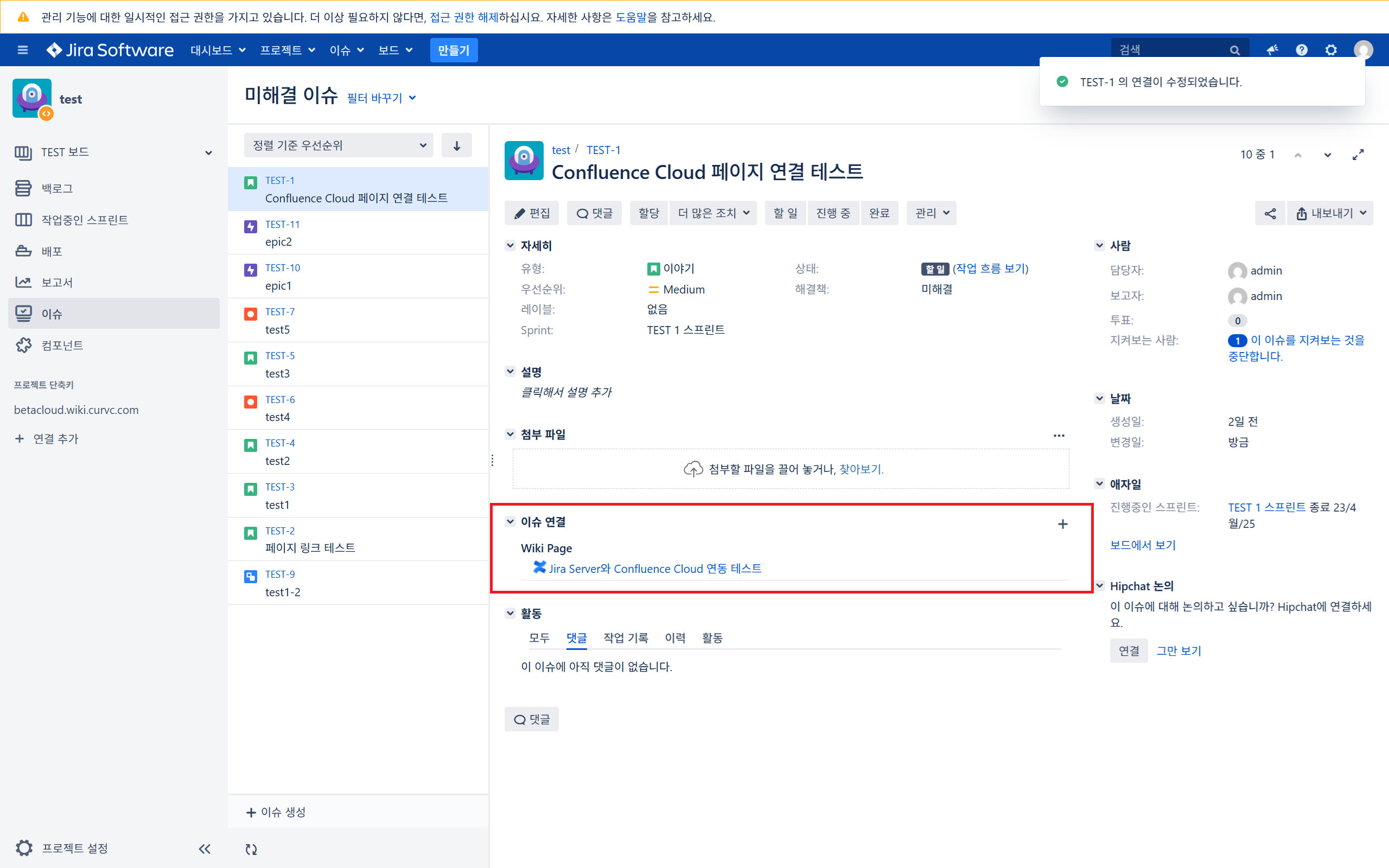Open the hamburger sidebar menu
Viewport: 1389px width, 868px height.
(x=23, y=50)
